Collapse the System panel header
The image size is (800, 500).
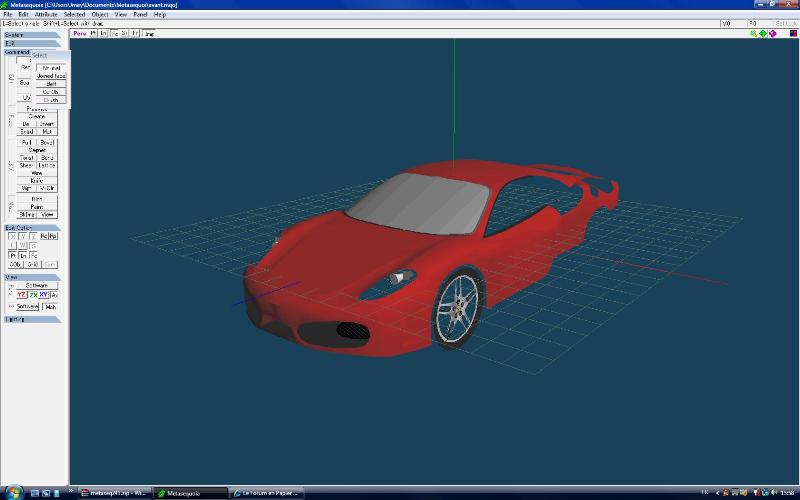[32, 35]
